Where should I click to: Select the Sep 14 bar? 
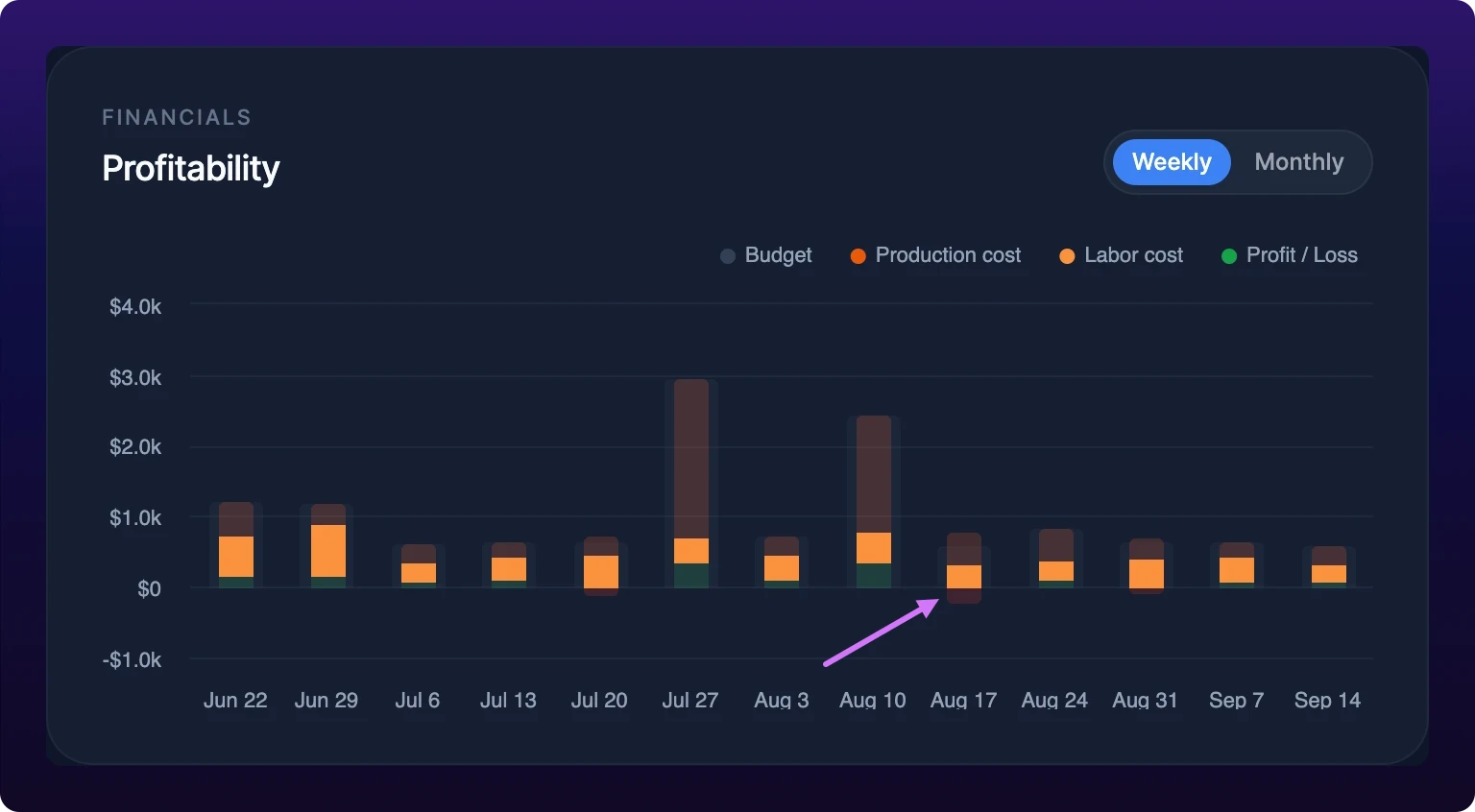(x=1329, y=567)
